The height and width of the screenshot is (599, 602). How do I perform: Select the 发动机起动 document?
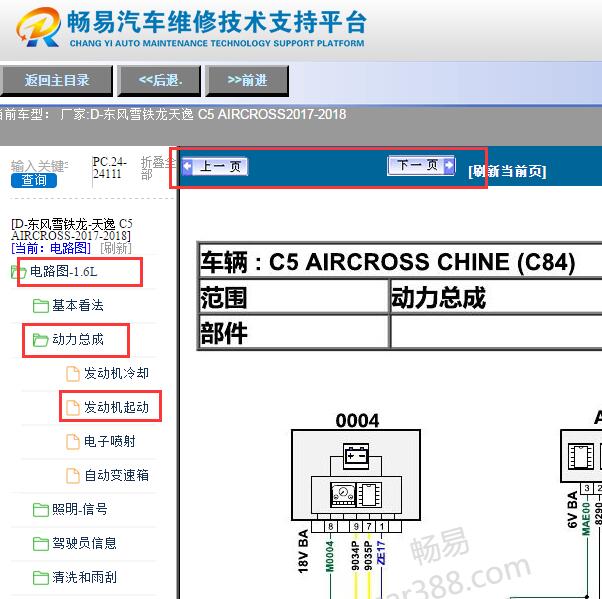(116, 407)
